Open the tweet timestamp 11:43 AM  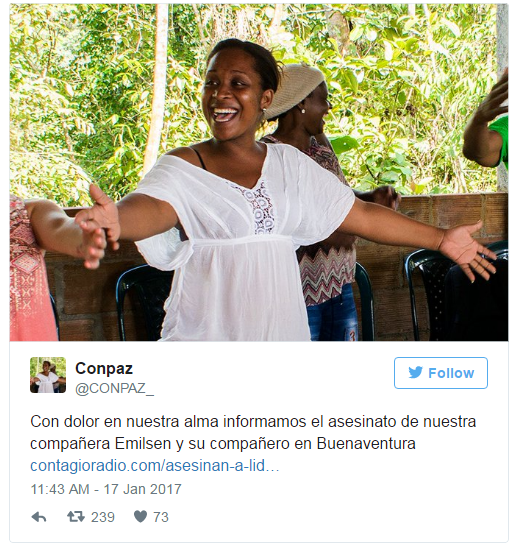60,489
